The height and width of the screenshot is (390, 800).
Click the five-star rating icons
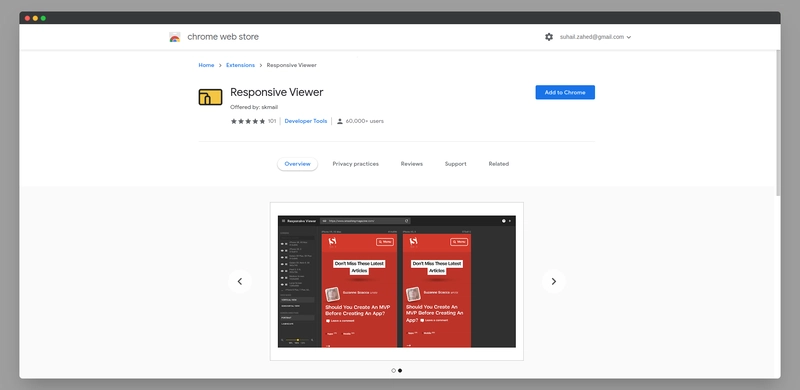pos(248,121)
